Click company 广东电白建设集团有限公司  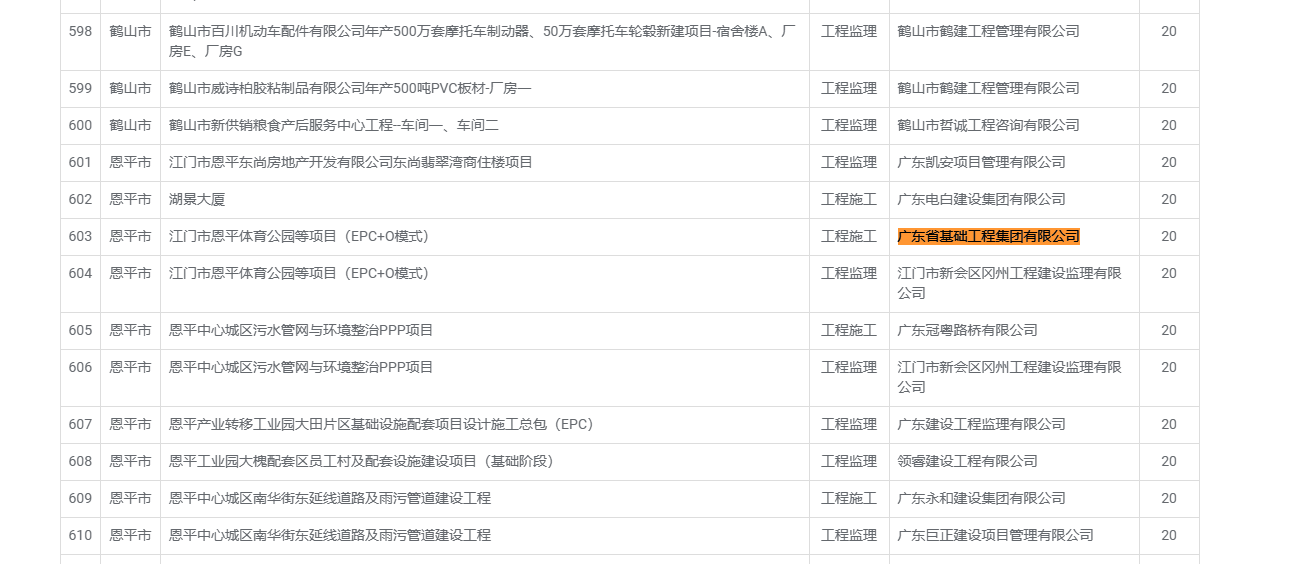[982, 200]
